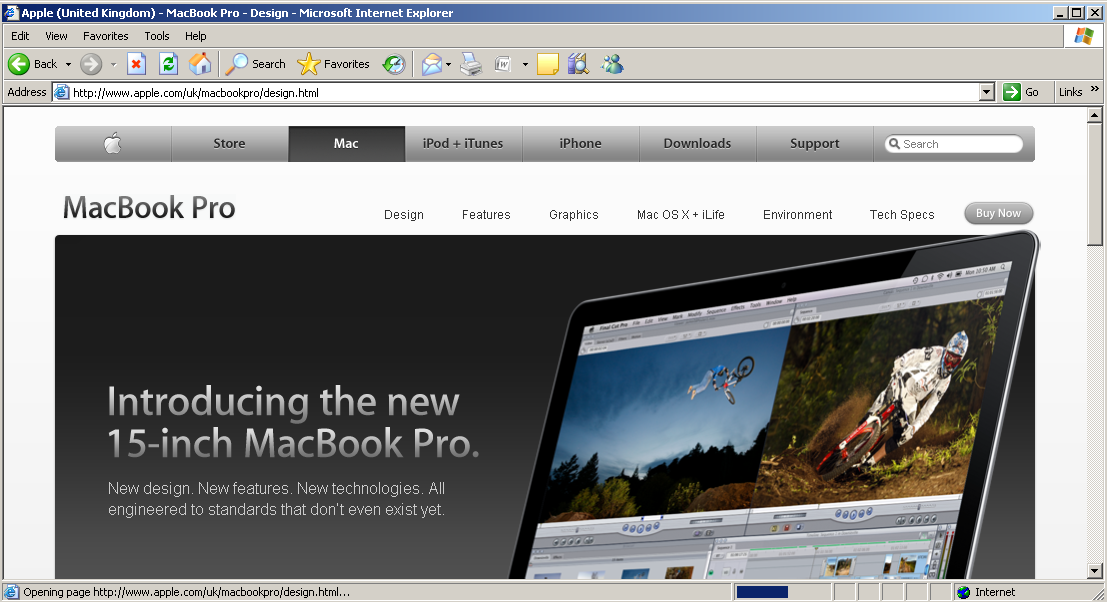Click the Mail envelope icon
This screenshot has width=1107, height=602.
point(431,64)
